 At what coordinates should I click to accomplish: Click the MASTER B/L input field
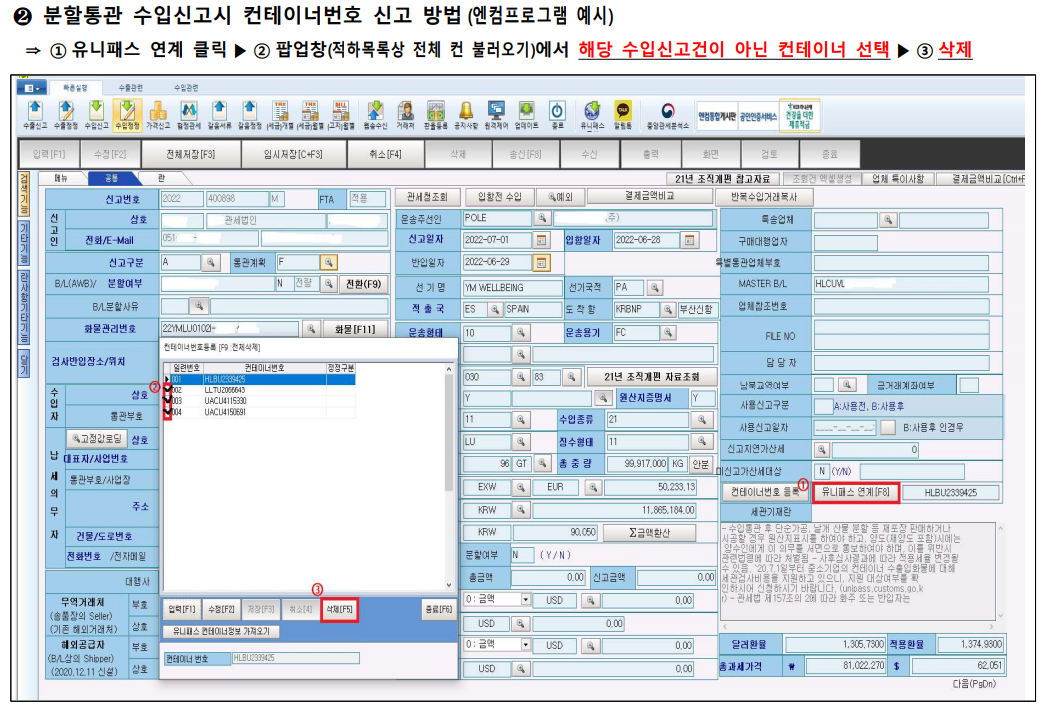(901, 284)
